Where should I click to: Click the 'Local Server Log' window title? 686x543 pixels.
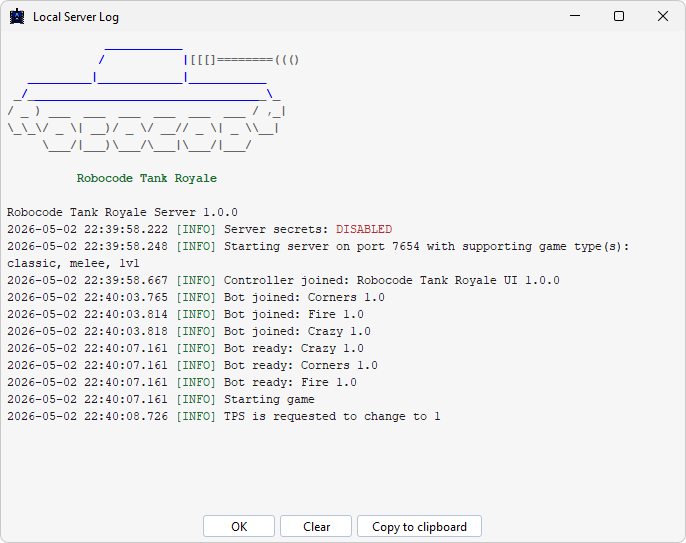(76, 17)
